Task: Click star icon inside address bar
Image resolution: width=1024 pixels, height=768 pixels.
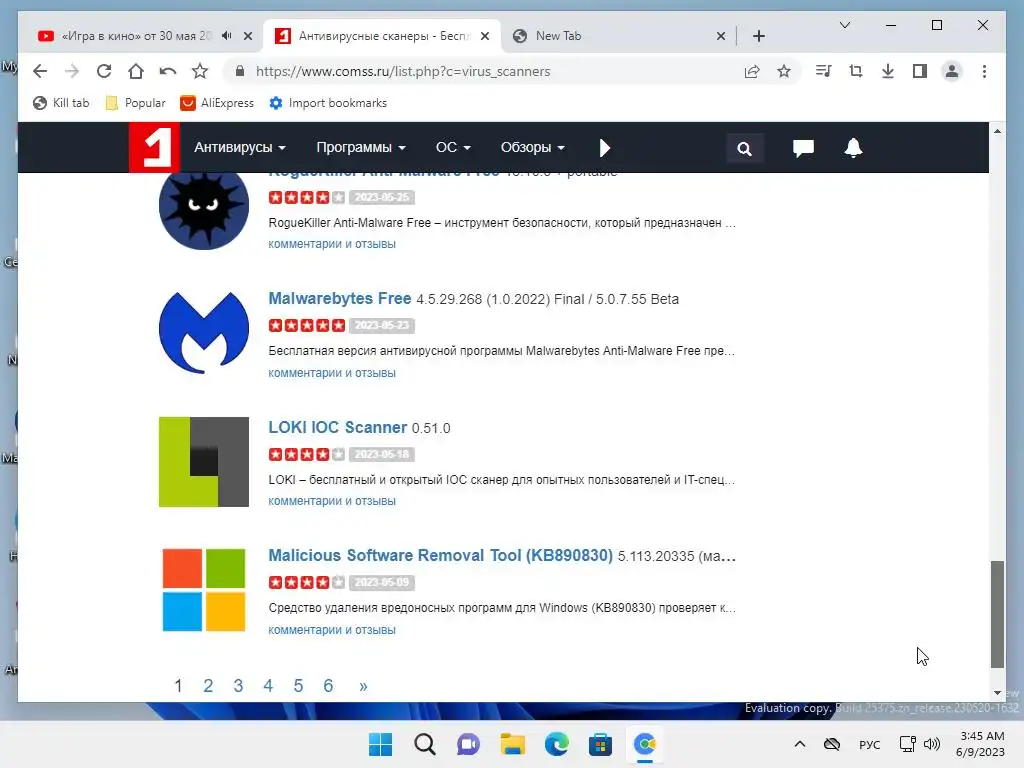Action: [784, 71]
